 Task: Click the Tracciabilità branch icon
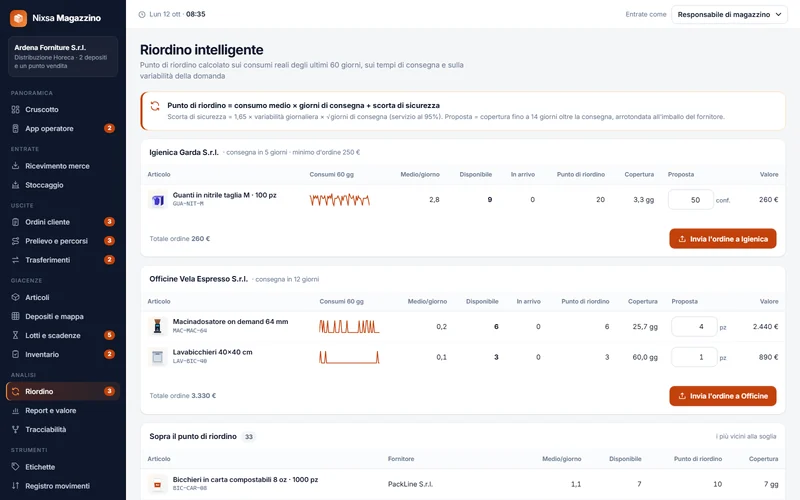(15, 430)
